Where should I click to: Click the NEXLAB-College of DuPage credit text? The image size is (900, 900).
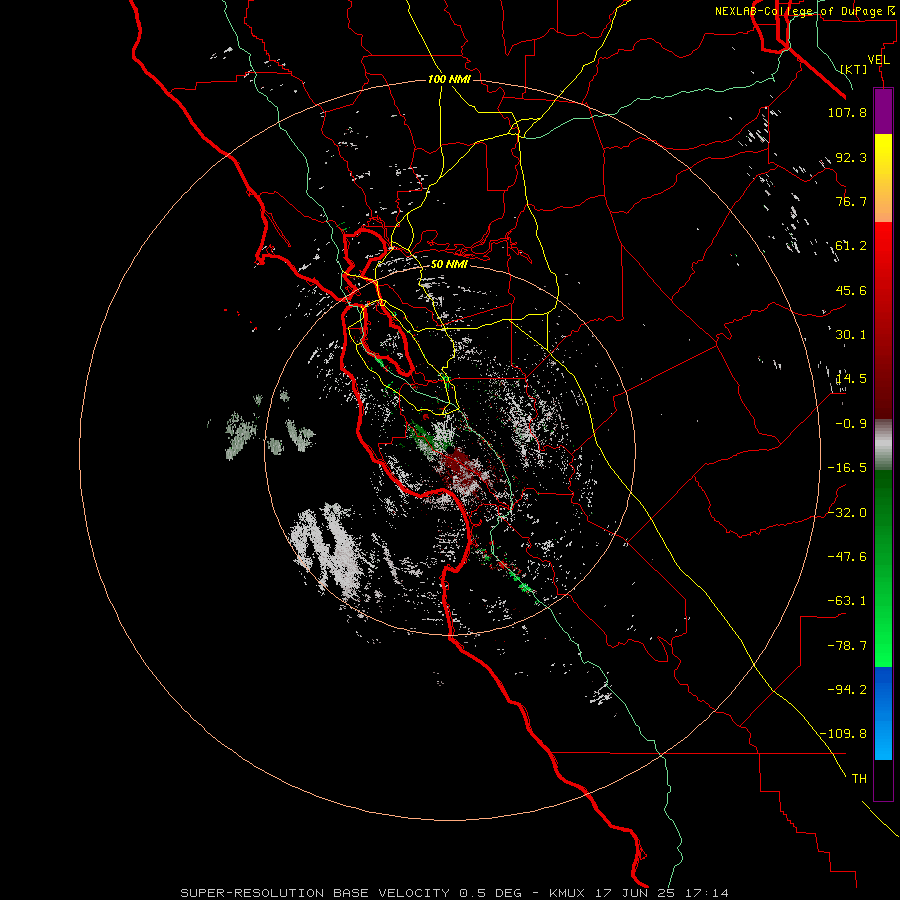pos(804,11)
